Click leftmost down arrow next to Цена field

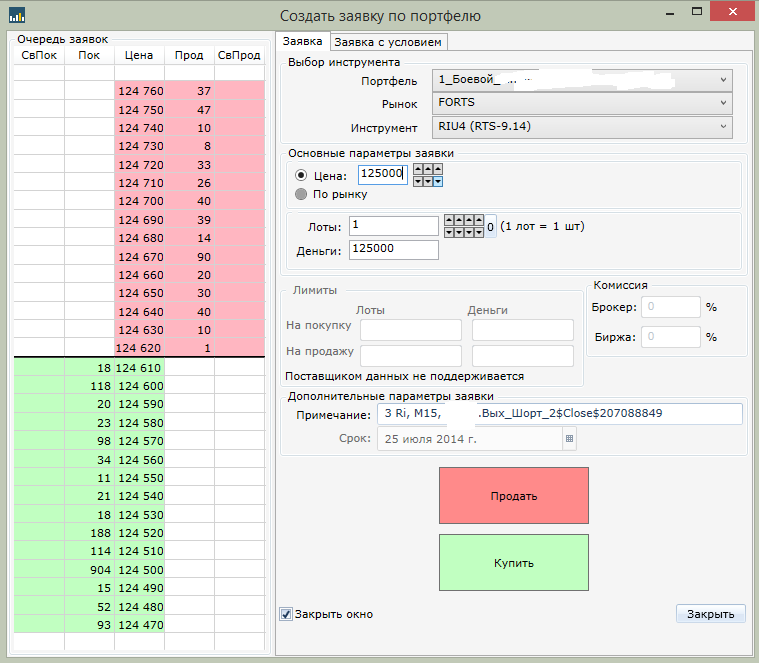[x=418, y=180]
